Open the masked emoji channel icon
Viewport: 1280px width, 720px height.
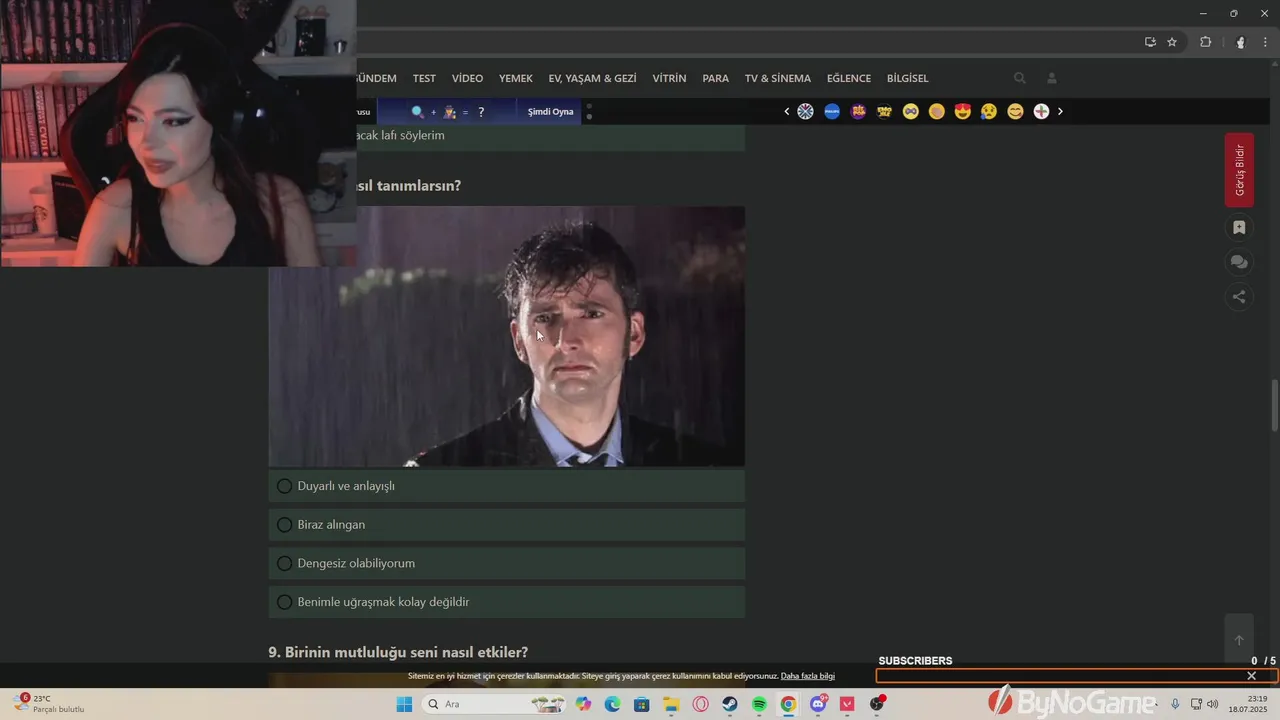coord(910,111)
